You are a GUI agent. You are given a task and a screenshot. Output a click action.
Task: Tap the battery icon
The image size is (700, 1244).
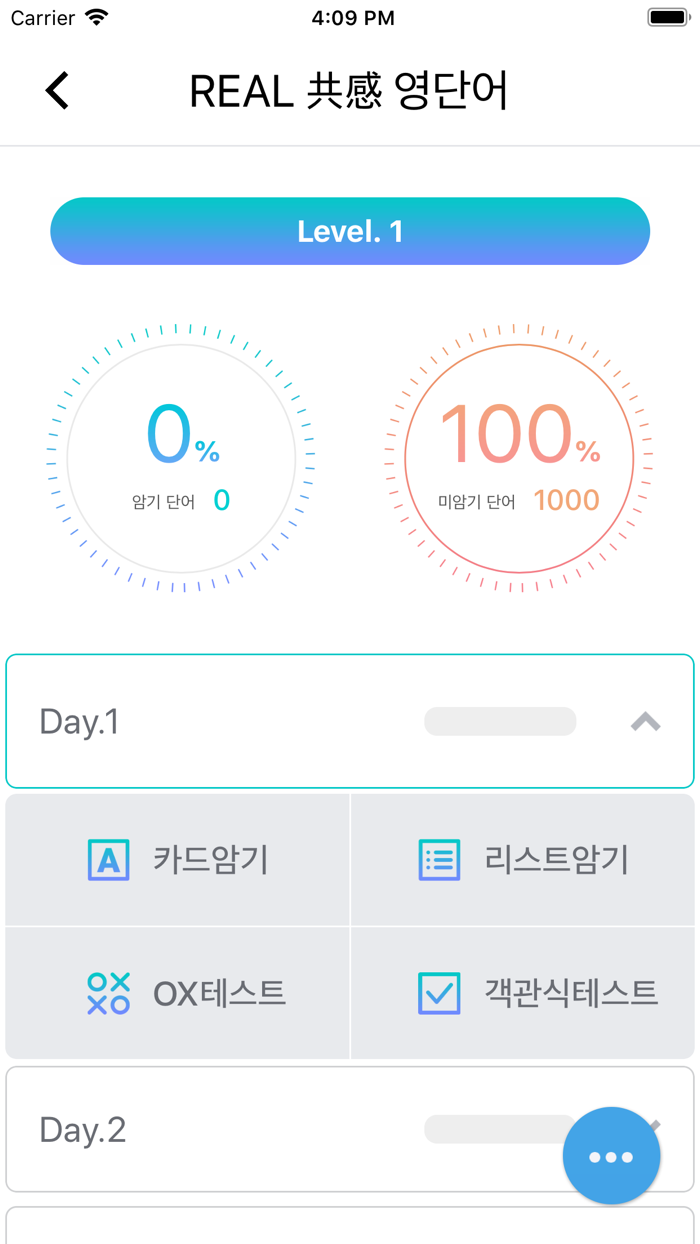[666, 16]
